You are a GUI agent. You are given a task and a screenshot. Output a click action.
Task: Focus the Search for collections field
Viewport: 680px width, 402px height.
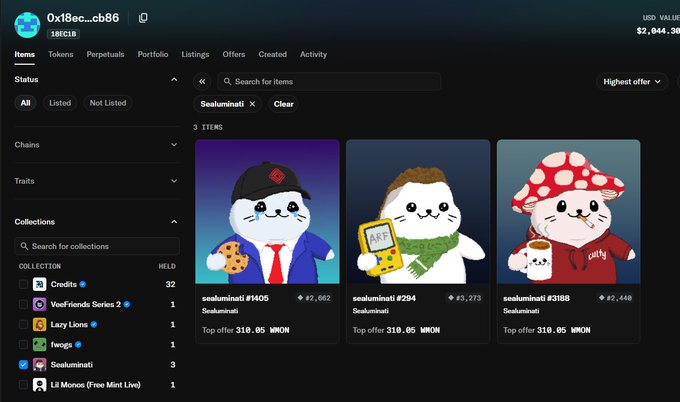[x=97, y=246]
